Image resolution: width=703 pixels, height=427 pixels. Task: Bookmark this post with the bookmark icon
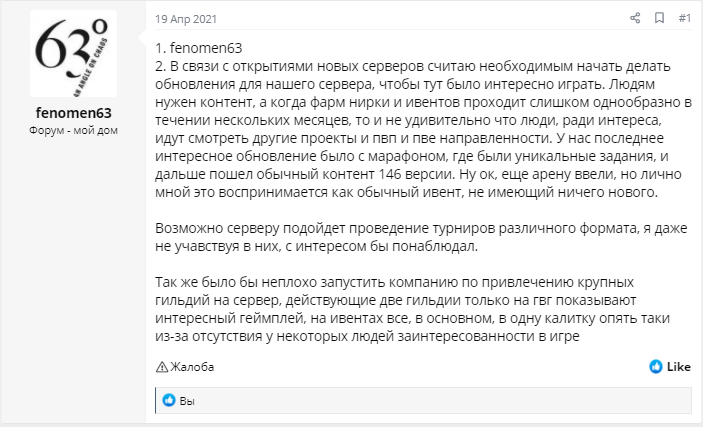[659, 18]
